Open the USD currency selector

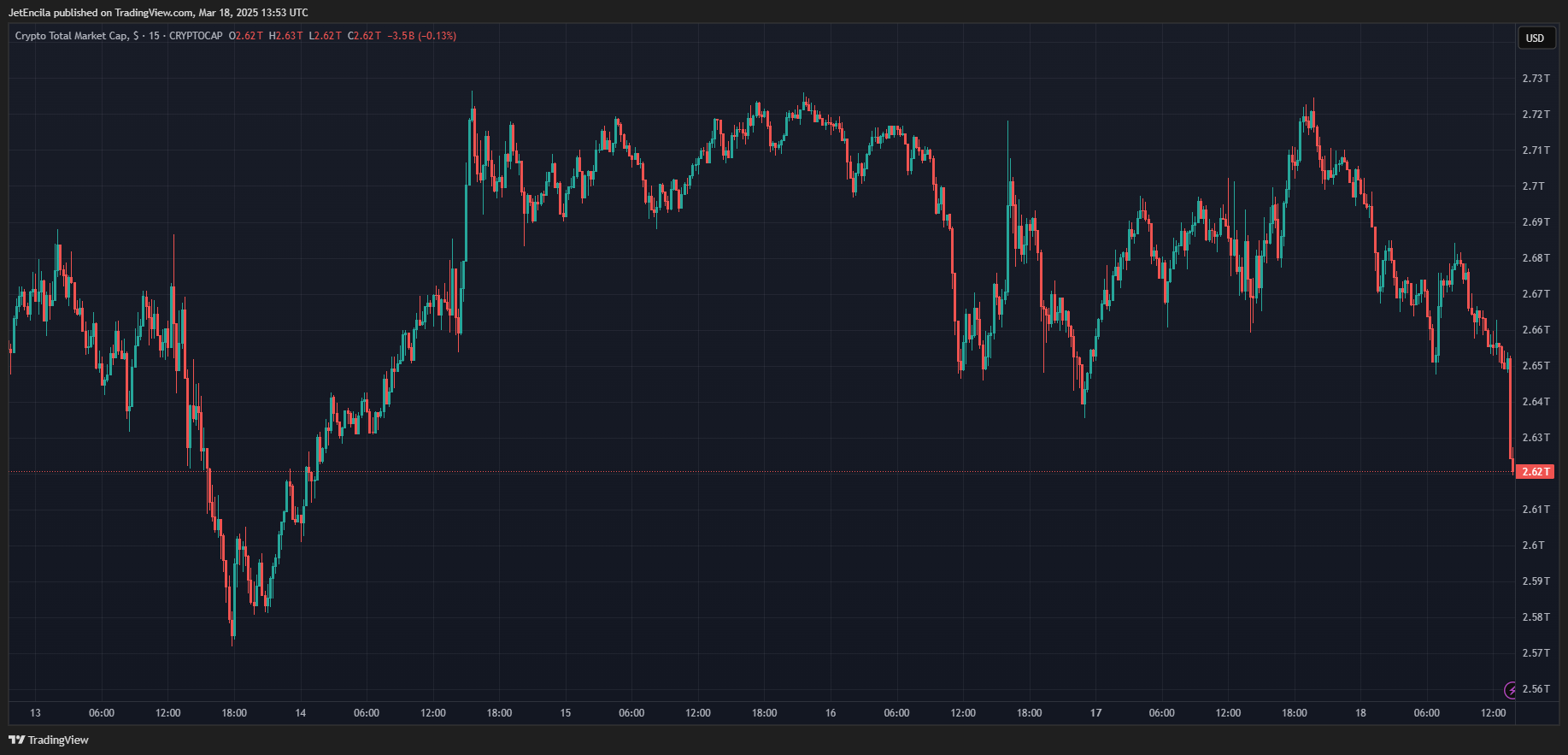(x=1536, y=38)
